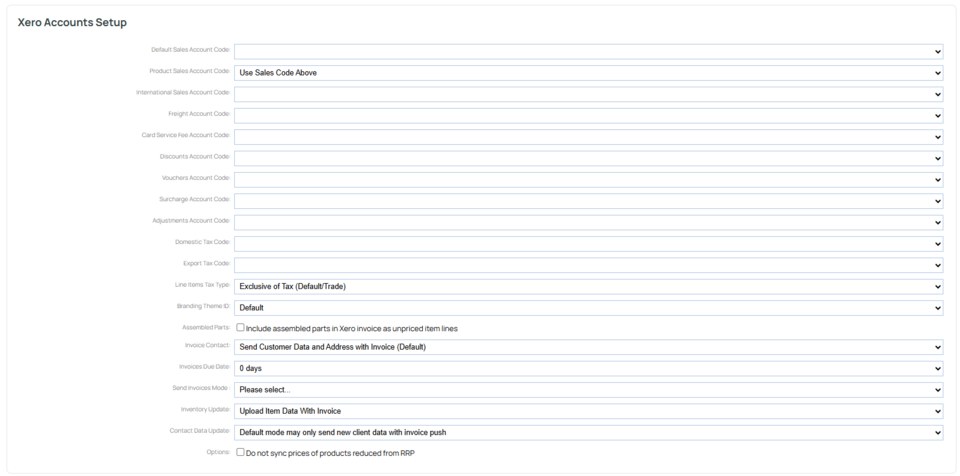Expand the Contact Data Update dropdown
Viewport: 960px width, 476px height.
(x=588, y=433)
